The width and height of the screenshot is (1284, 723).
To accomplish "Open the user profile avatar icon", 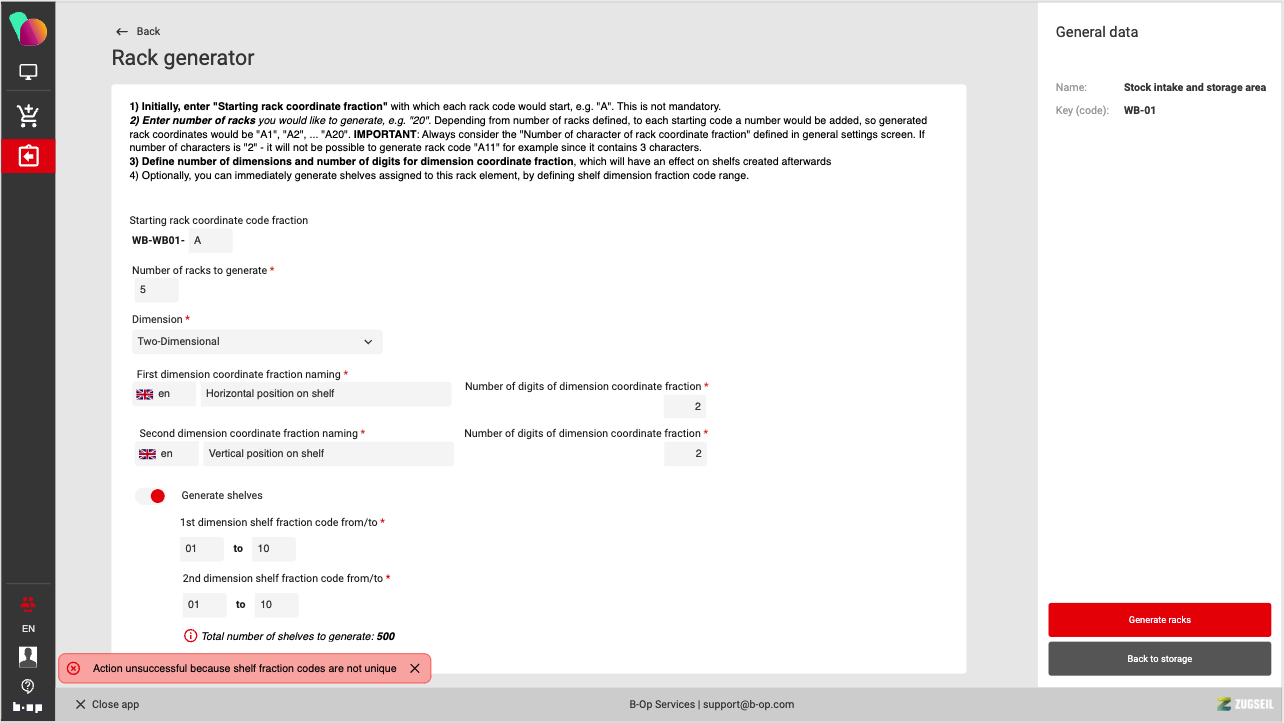I will (x=28, y=656).
